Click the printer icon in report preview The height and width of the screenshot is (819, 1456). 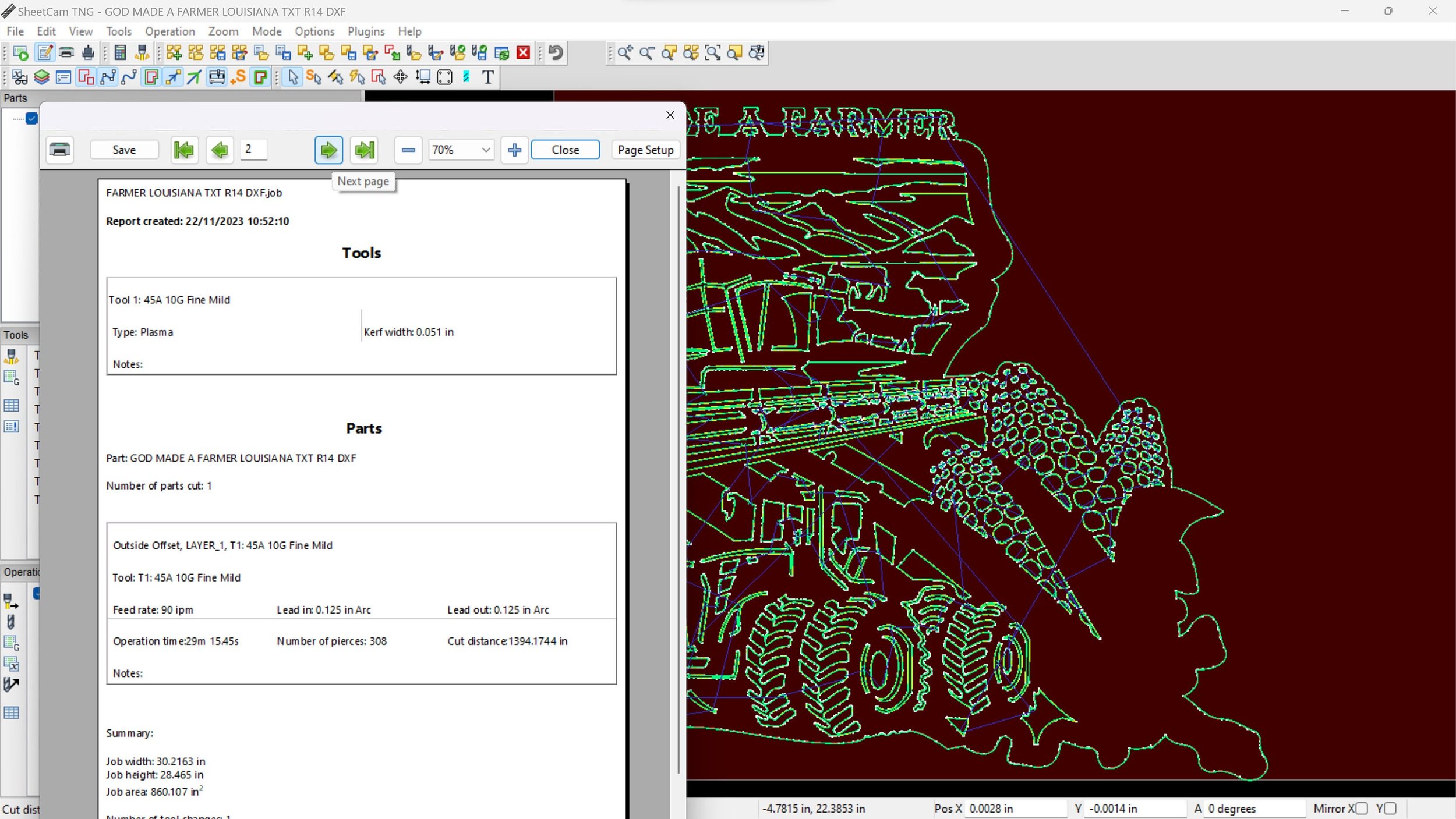(x=60, y=150)
